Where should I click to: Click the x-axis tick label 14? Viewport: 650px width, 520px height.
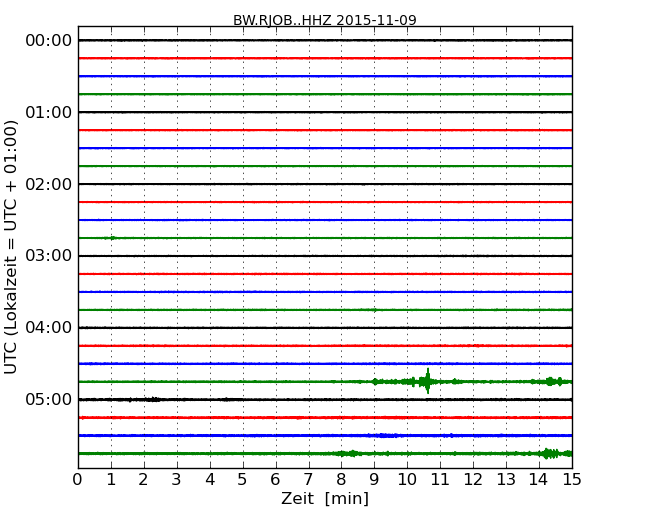tap(539, 480)
